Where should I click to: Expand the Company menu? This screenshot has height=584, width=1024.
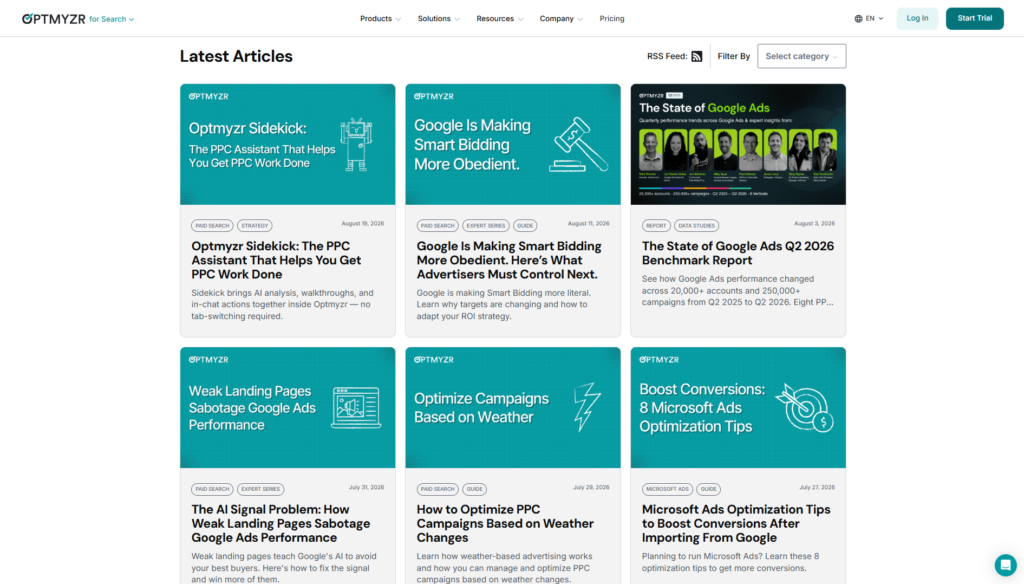coord(561,19)
